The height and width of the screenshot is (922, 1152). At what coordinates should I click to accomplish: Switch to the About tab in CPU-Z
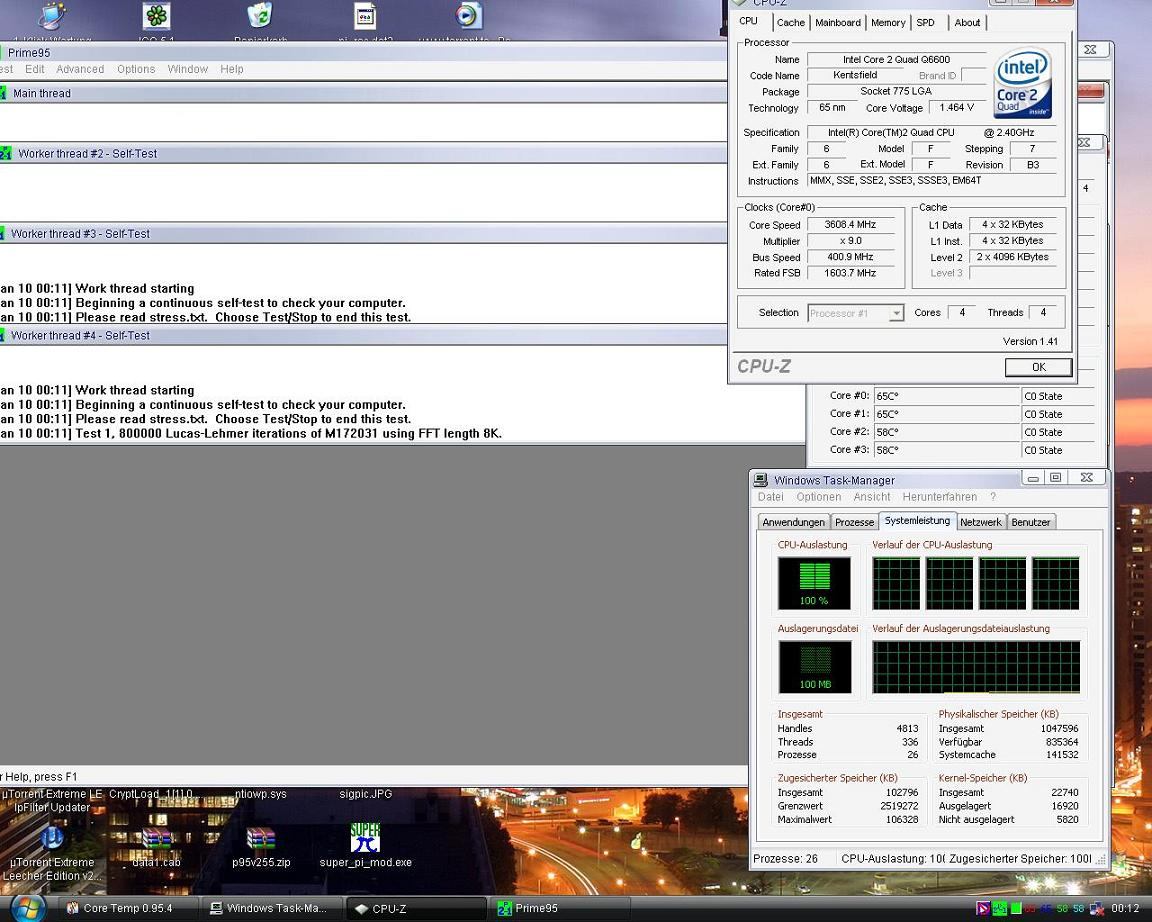pyautogui.click(x=967, y=23)
